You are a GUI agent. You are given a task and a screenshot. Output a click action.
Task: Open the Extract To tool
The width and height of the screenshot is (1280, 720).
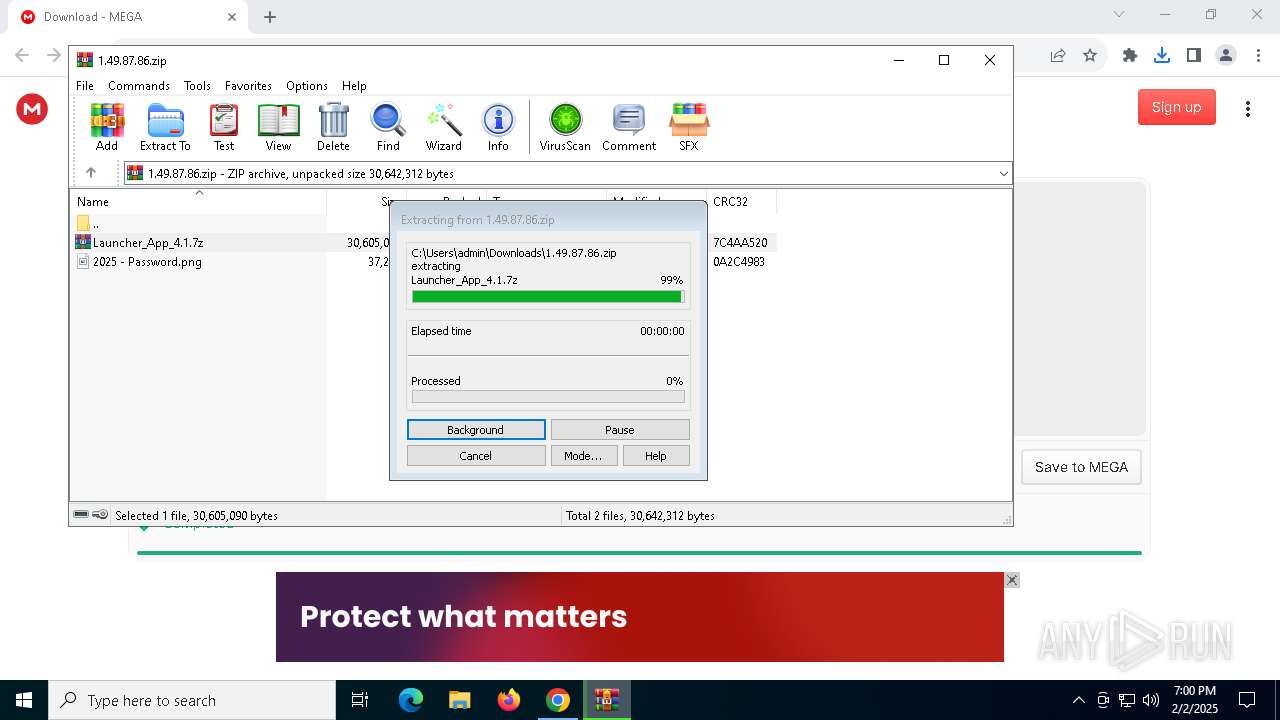coord(165,127)
